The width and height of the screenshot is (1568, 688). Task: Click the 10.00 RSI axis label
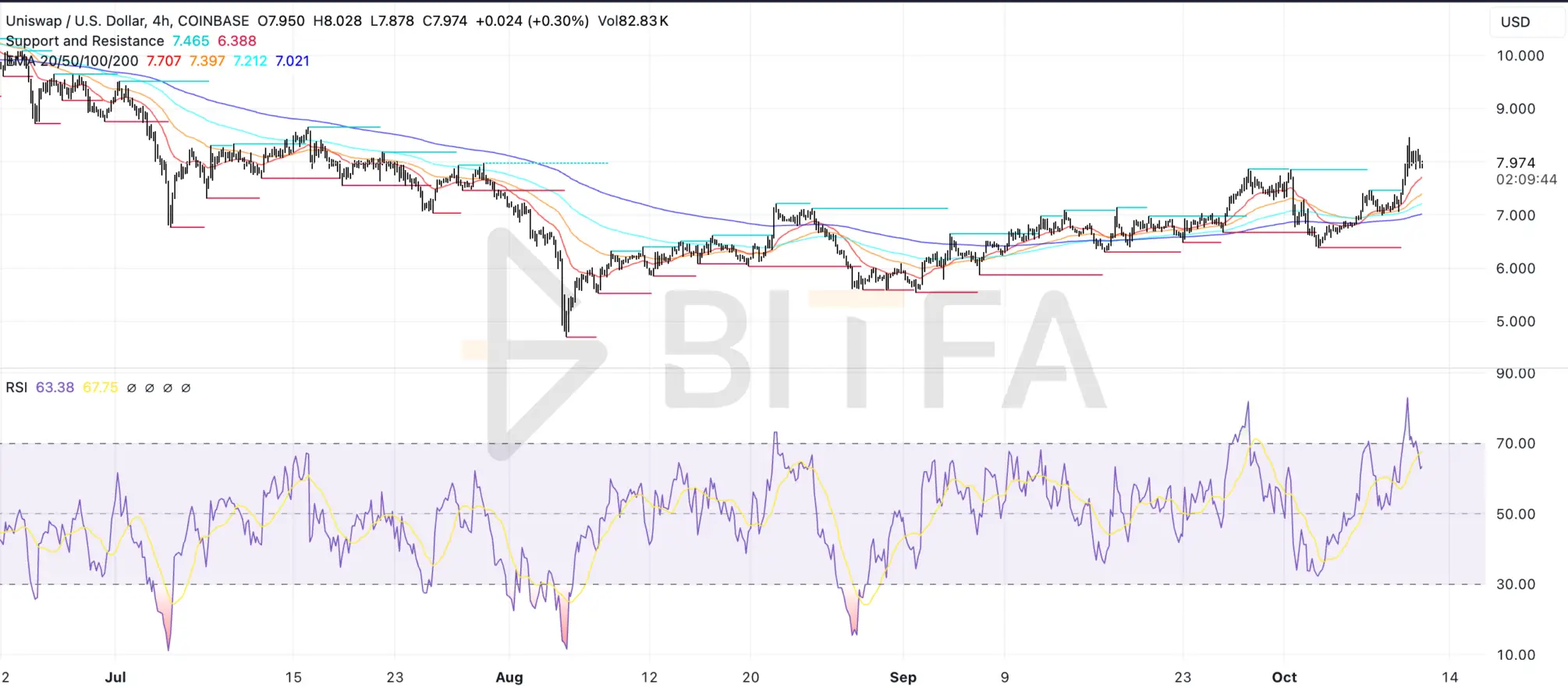(1516, 656)
